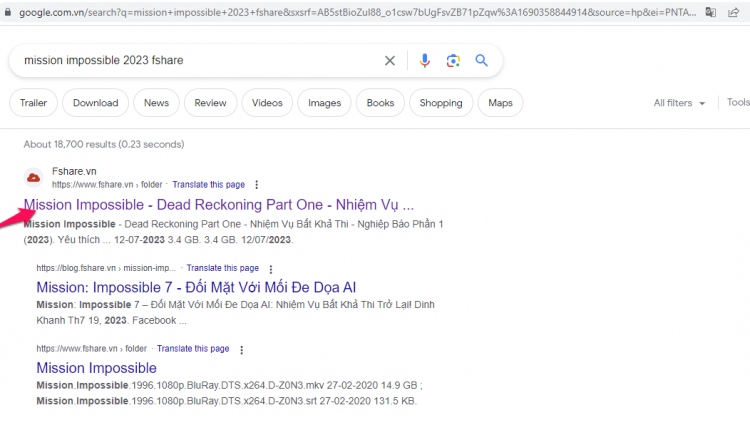The height and width of the screenshot is (430, 750).
Task: Open the plain Mission Impossible folder result
Action: click(x=97, y=368)
